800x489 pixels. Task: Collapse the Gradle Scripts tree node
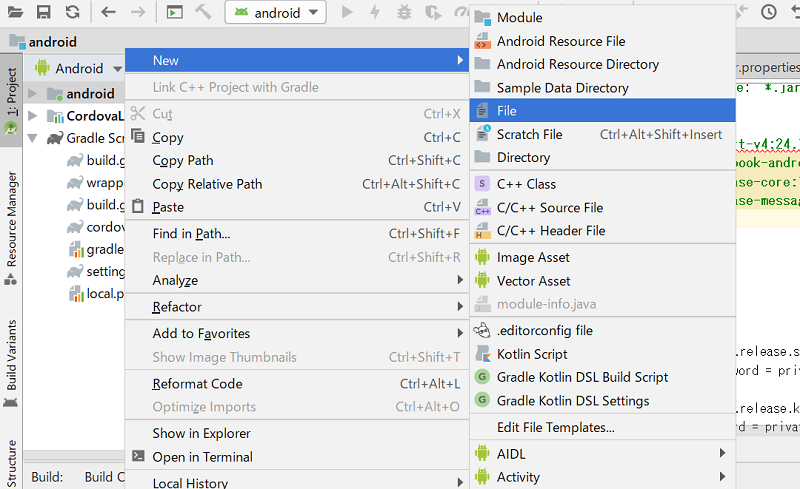tap(33, 139)
